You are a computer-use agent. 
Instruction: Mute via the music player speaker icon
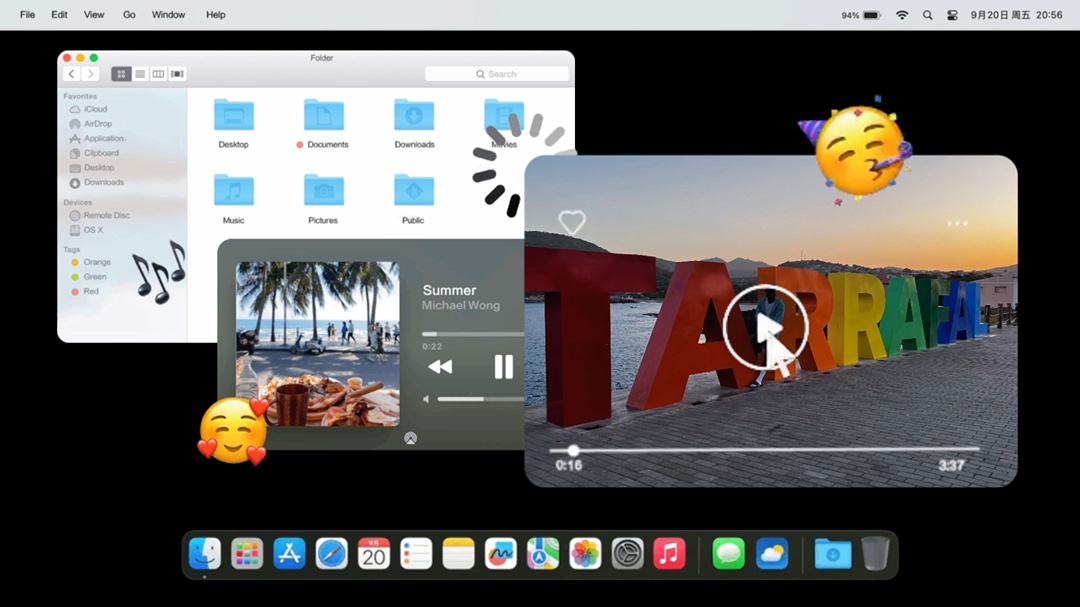click(426, 399)
